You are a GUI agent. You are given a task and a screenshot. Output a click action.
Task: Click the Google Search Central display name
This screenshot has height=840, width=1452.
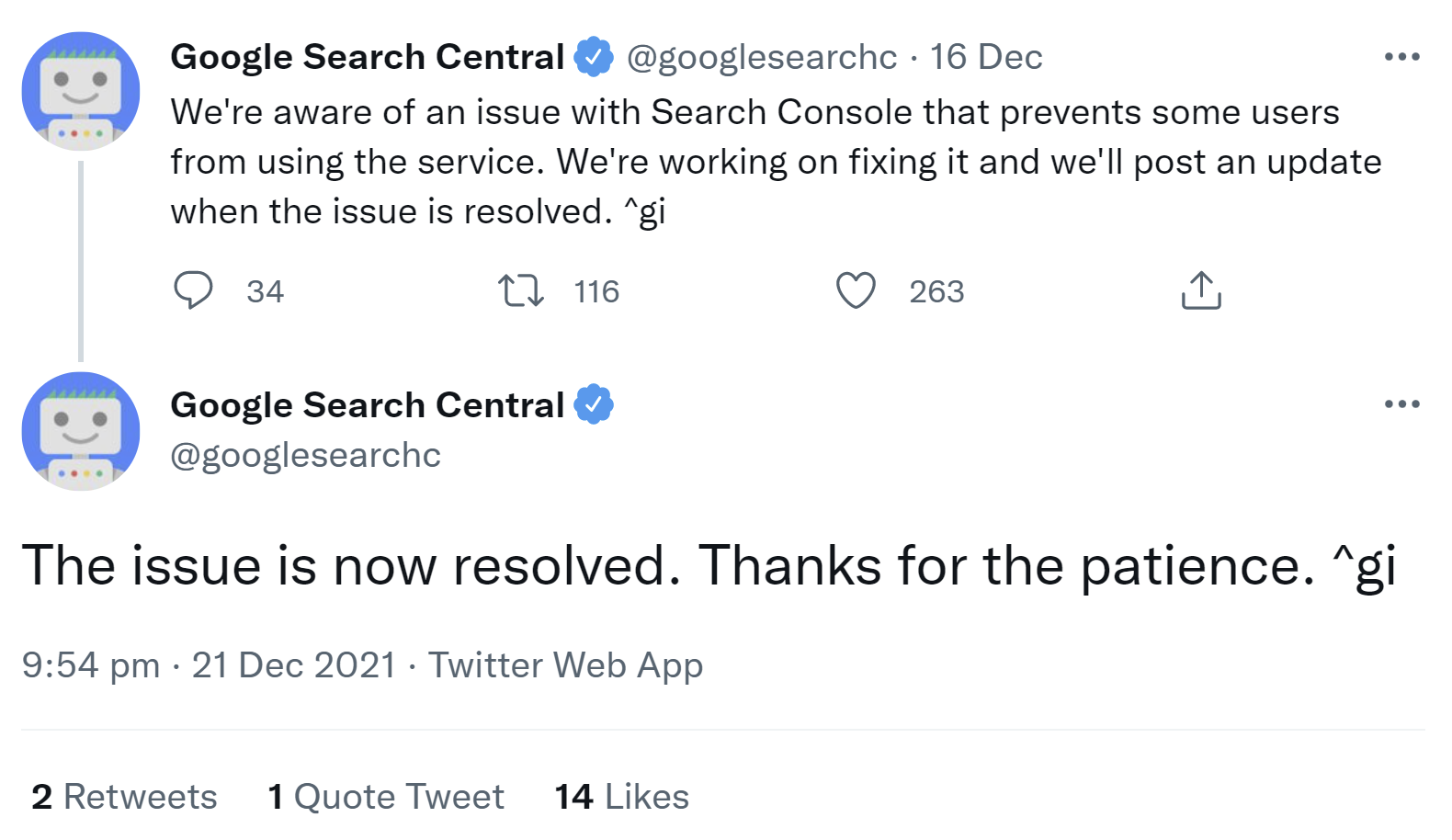[x=367, y=55]
